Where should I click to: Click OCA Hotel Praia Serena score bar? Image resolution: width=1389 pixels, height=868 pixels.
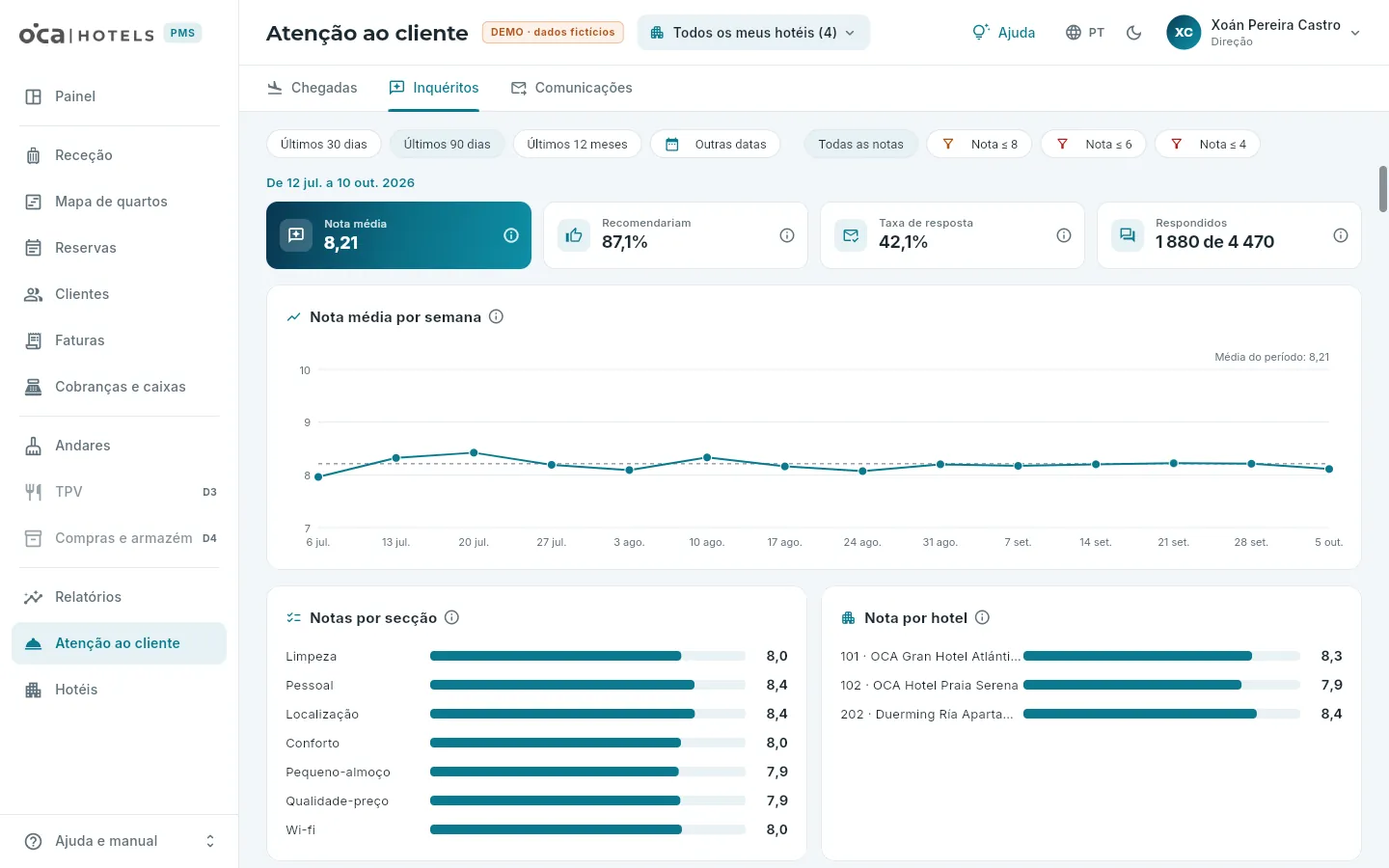1161,685
